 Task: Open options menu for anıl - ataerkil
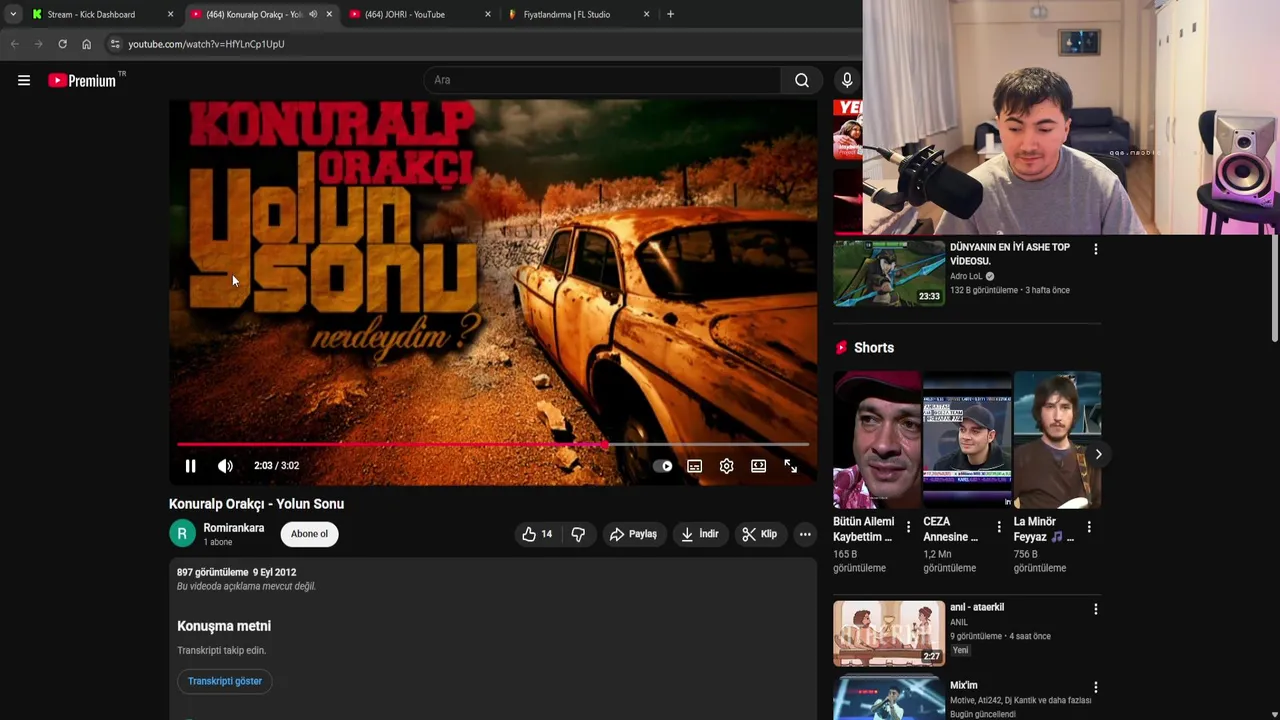1096,609
